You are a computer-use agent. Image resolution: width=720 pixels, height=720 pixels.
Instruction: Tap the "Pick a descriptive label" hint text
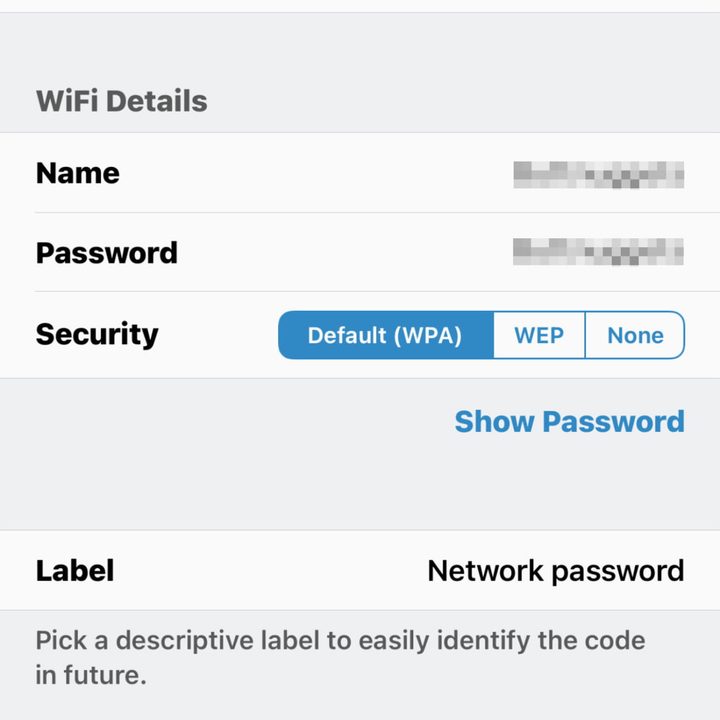click(340, 640)
